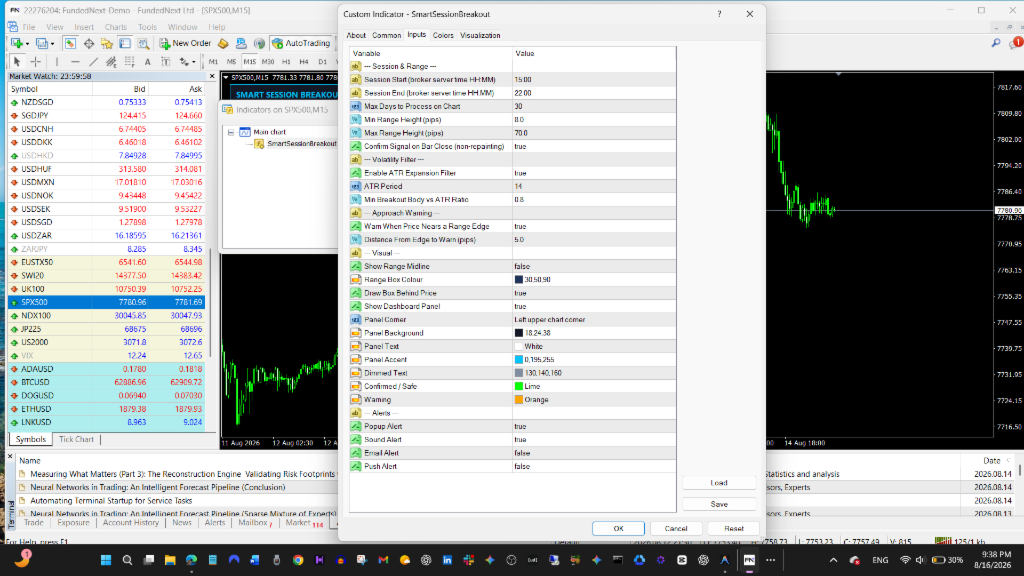
Task: Click the OK button
Action: 618,528
